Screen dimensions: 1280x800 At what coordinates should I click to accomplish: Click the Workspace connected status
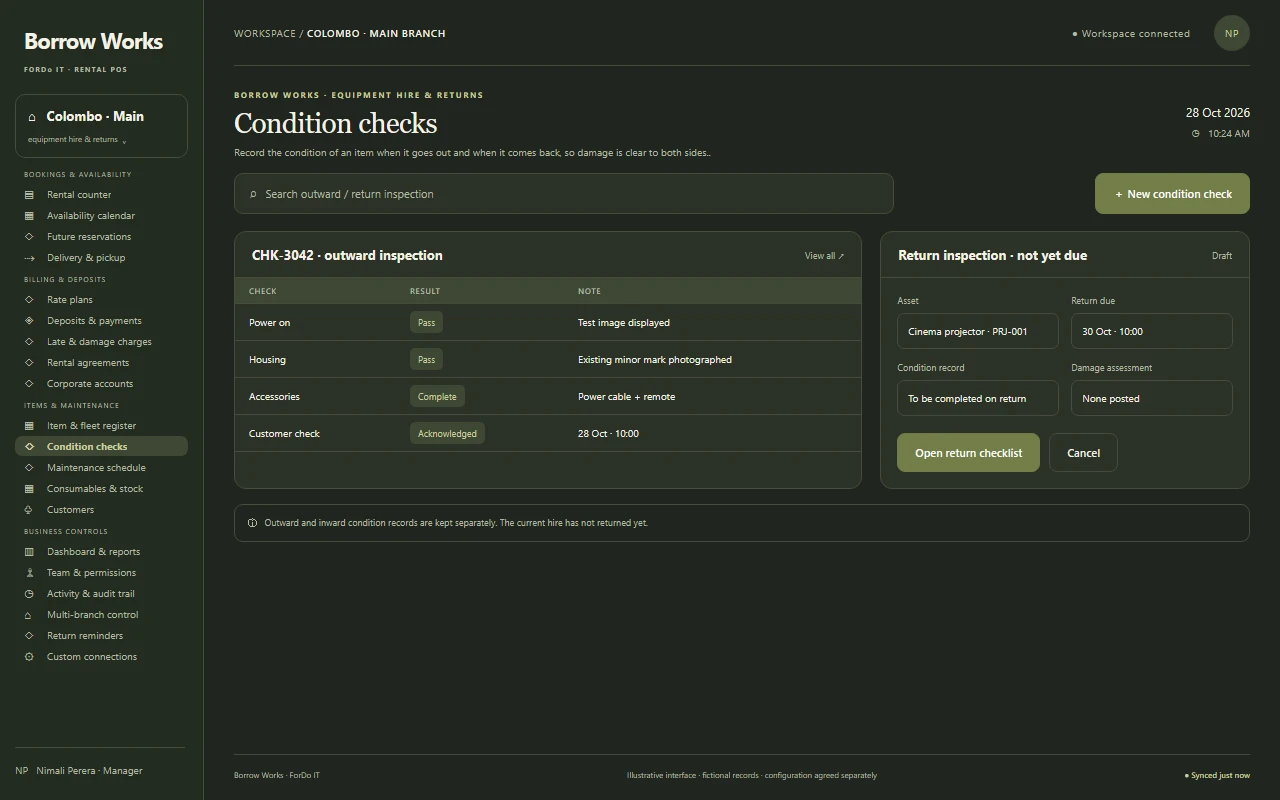pyautogui.click(x=1131, y=33)
